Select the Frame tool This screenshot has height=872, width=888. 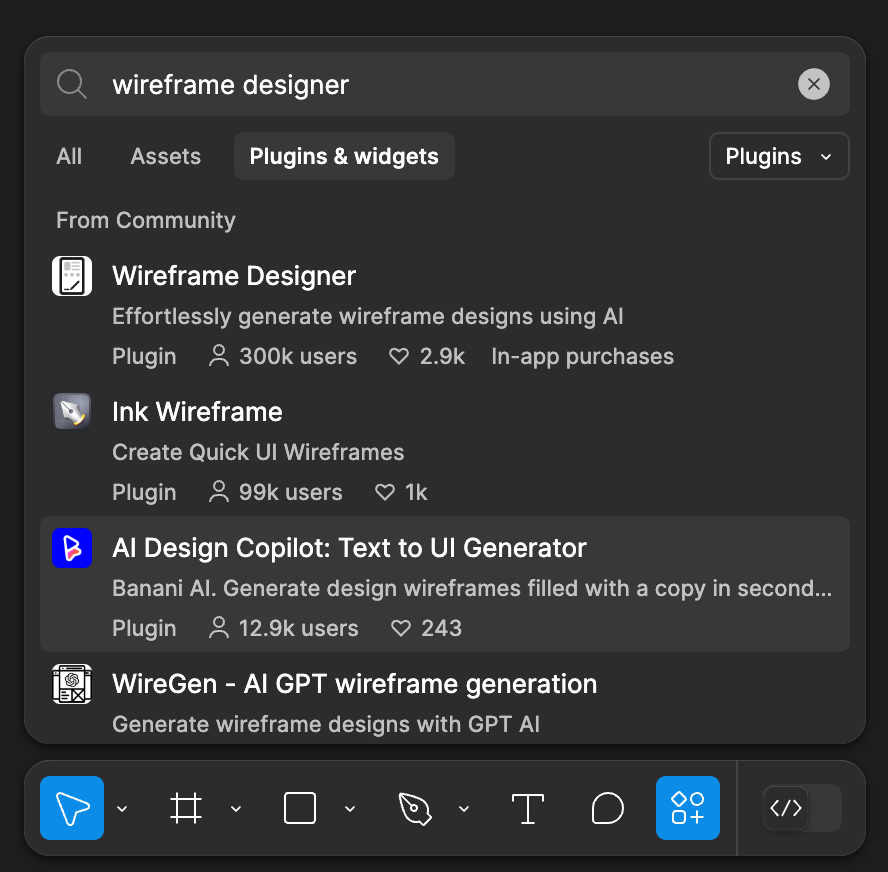click(186, 808)
